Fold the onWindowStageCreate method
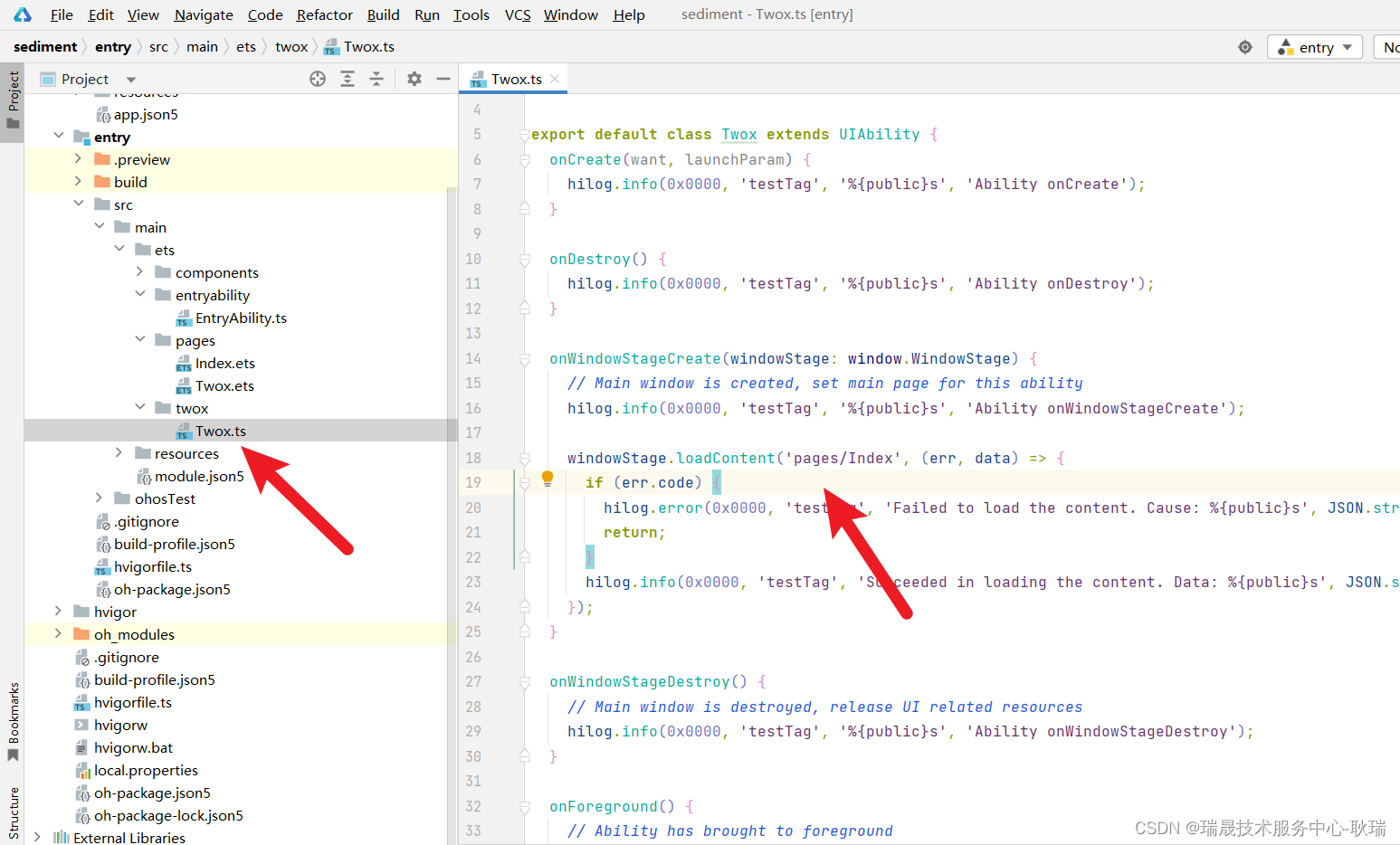Screen dimensions: 1400x845 tap(524, 359)
